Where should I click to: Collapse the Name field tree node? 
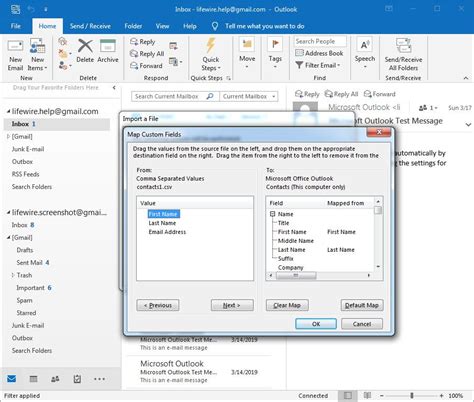point(273,214)
